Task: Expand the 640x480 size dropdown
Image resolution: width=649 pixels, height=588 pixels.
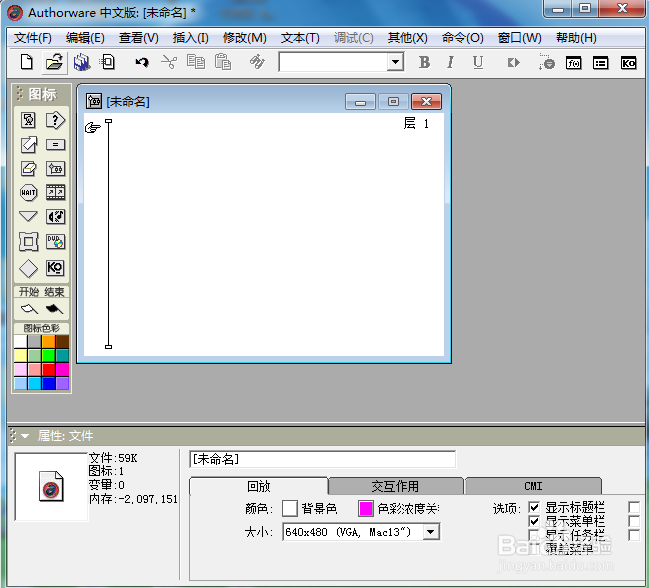Action: click(430, 532)
